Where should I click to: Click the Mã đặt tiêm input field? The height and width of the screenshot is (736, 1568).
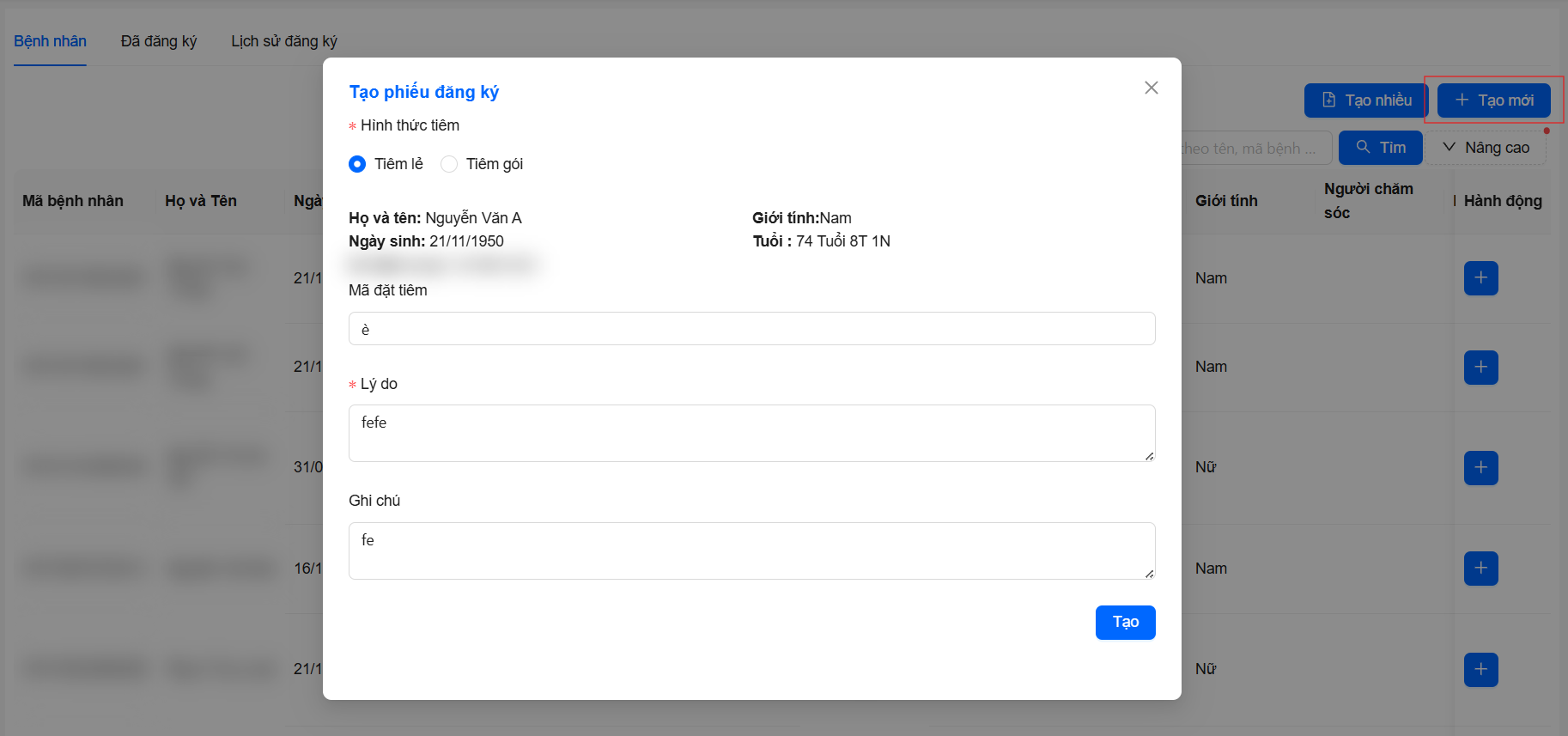(751, 329)
